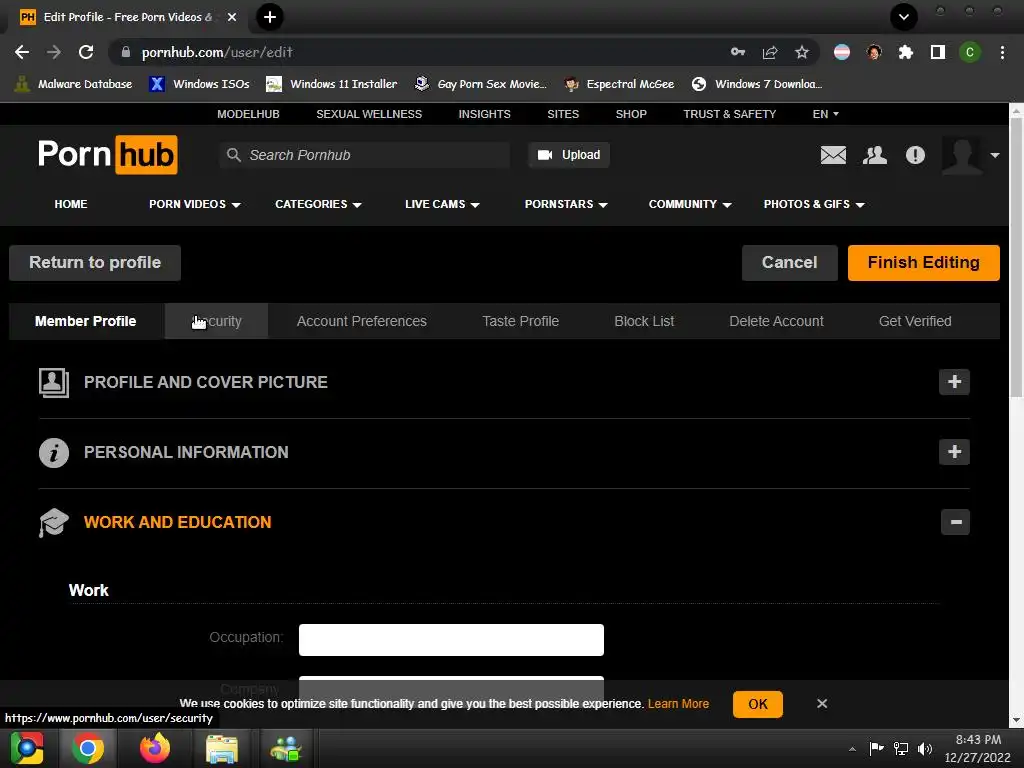Share this page icon in address bar

click(x=770, y=52)
